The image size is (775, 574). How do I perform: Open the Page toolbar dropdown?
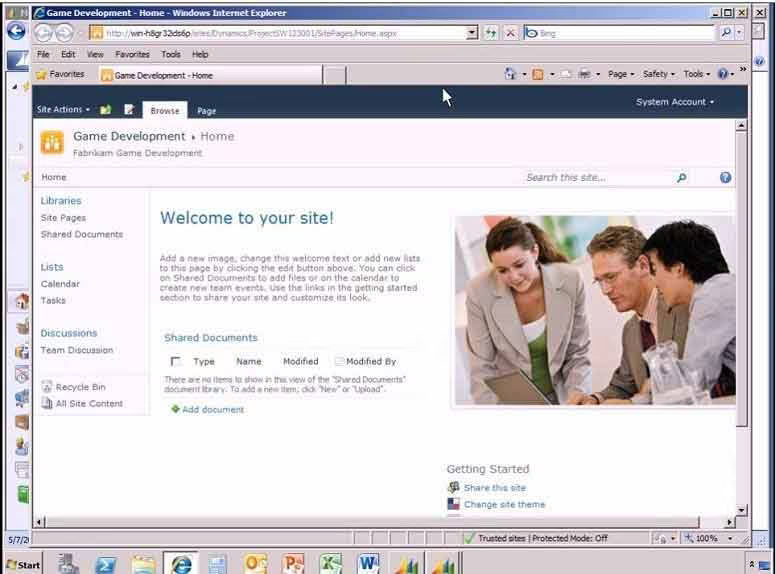621,74
